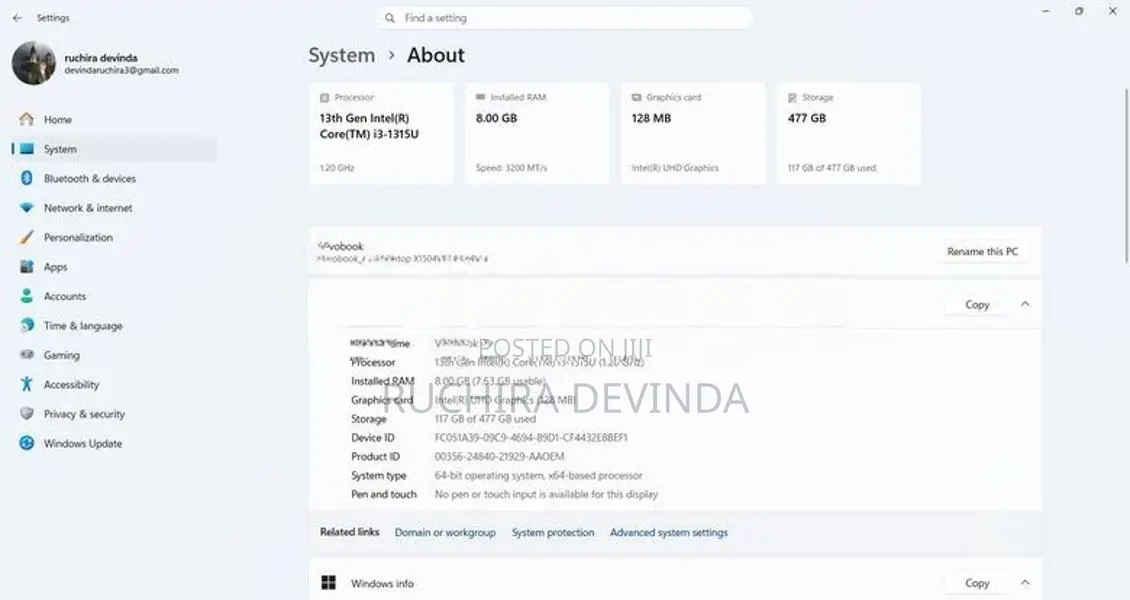Click the Installed RAM icon

[x=481, y=97]
